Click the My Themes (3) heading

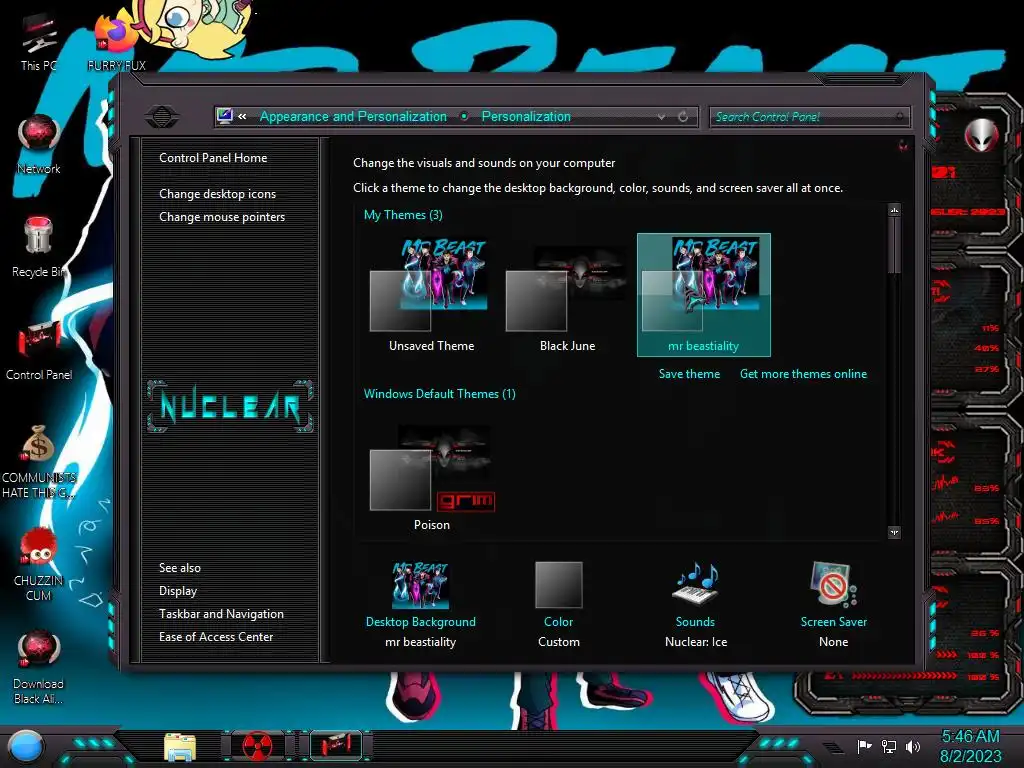coord(403,215)
